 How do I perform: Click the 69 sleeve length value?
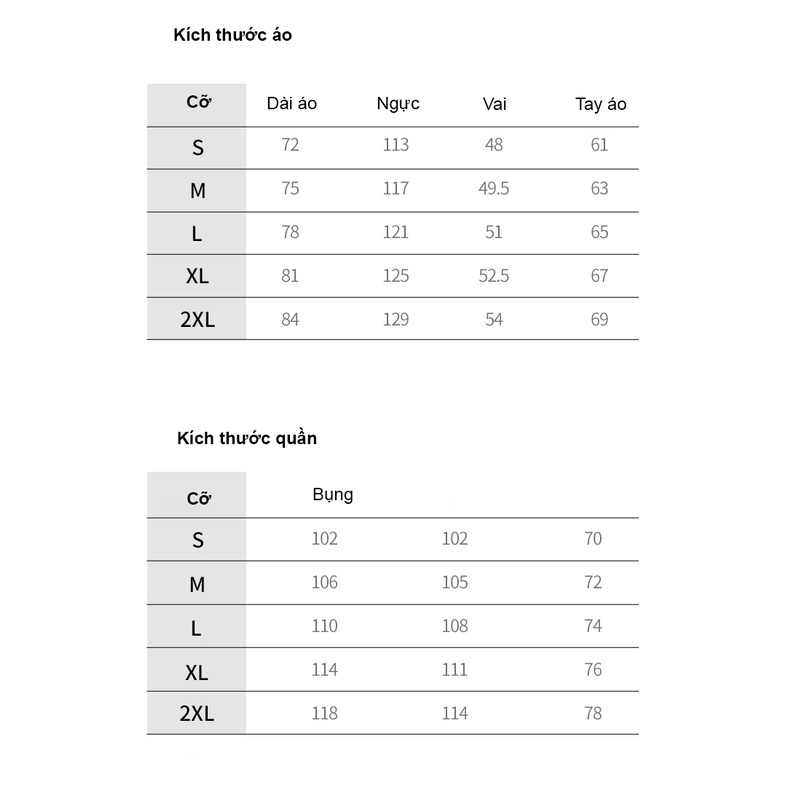point(600,319)
